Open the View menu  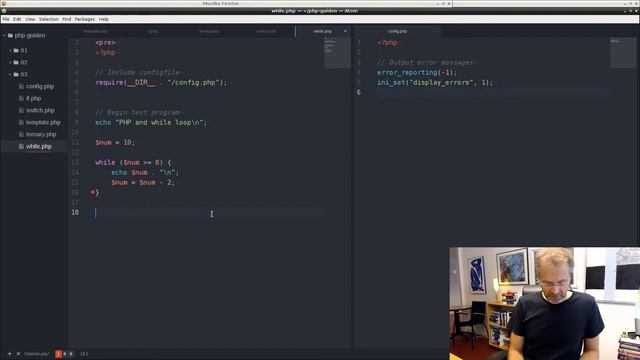(30, 19)
